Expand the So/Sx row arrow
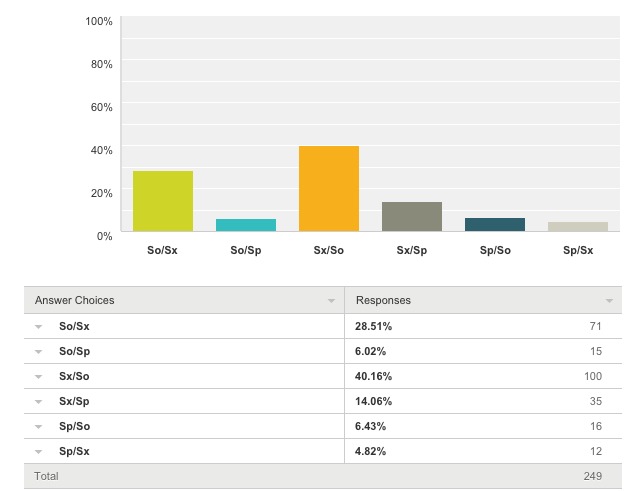This screenshot has height=491, width=635. pos(38,327)
